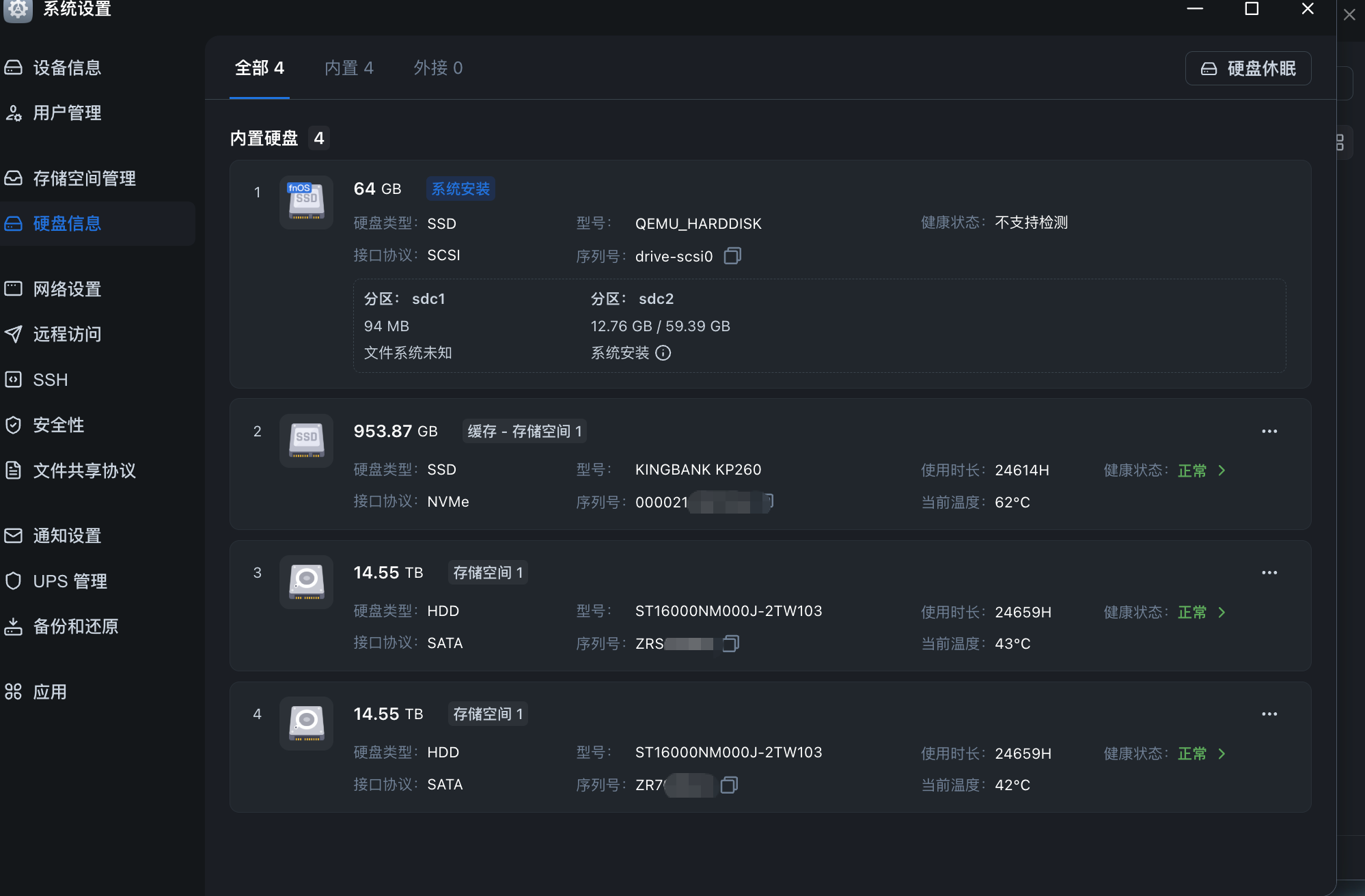The width and height of the screenshot is (1365, 896).
Task: Copy serial number of disk 4
Action: point(729,785)
